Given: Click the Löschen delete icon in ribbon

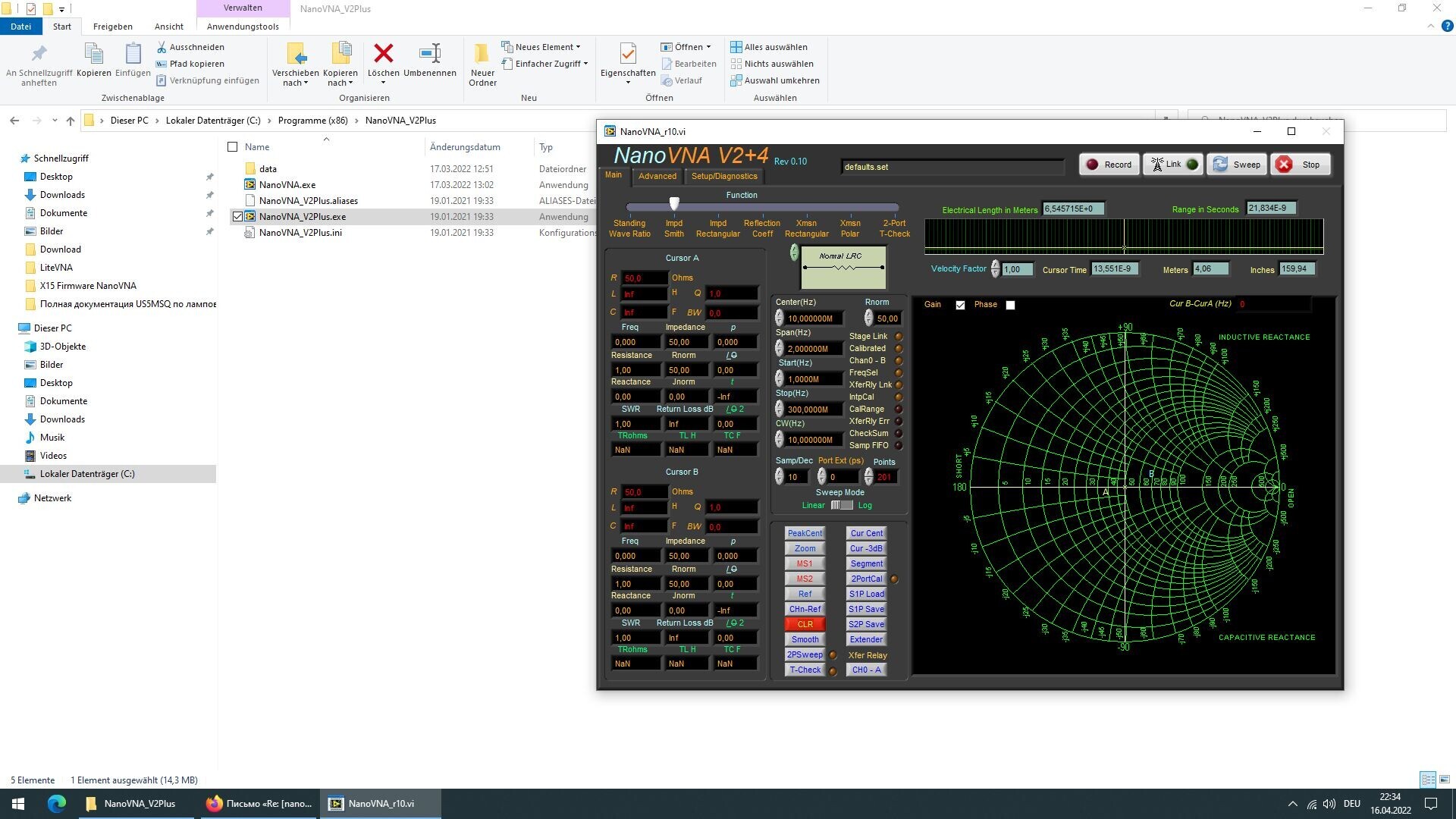Looking at the screenshot, I should point(383,54).
